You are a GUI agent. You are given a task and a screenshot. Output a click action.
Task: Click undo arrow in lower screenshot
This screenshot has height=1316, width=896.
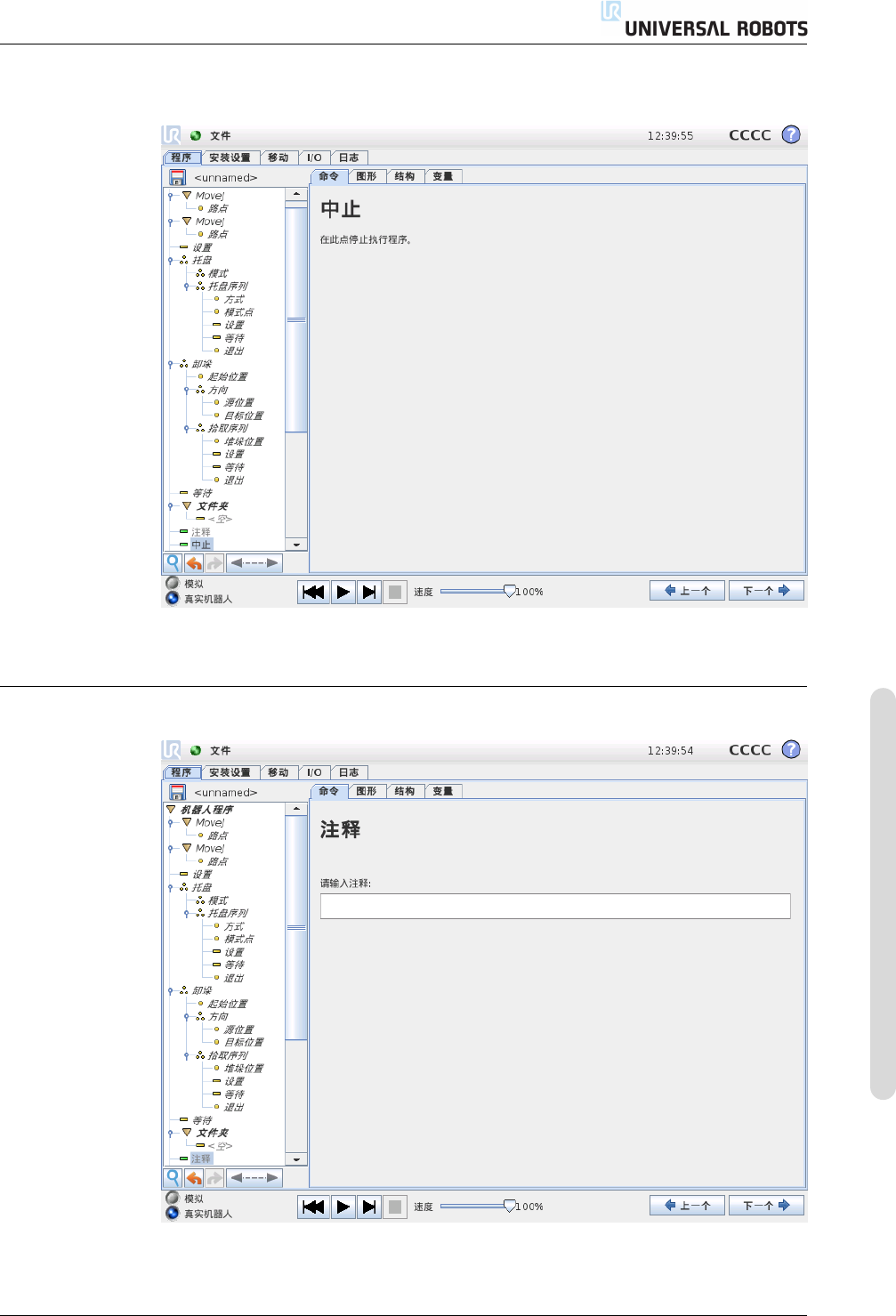coord(194,1177)
